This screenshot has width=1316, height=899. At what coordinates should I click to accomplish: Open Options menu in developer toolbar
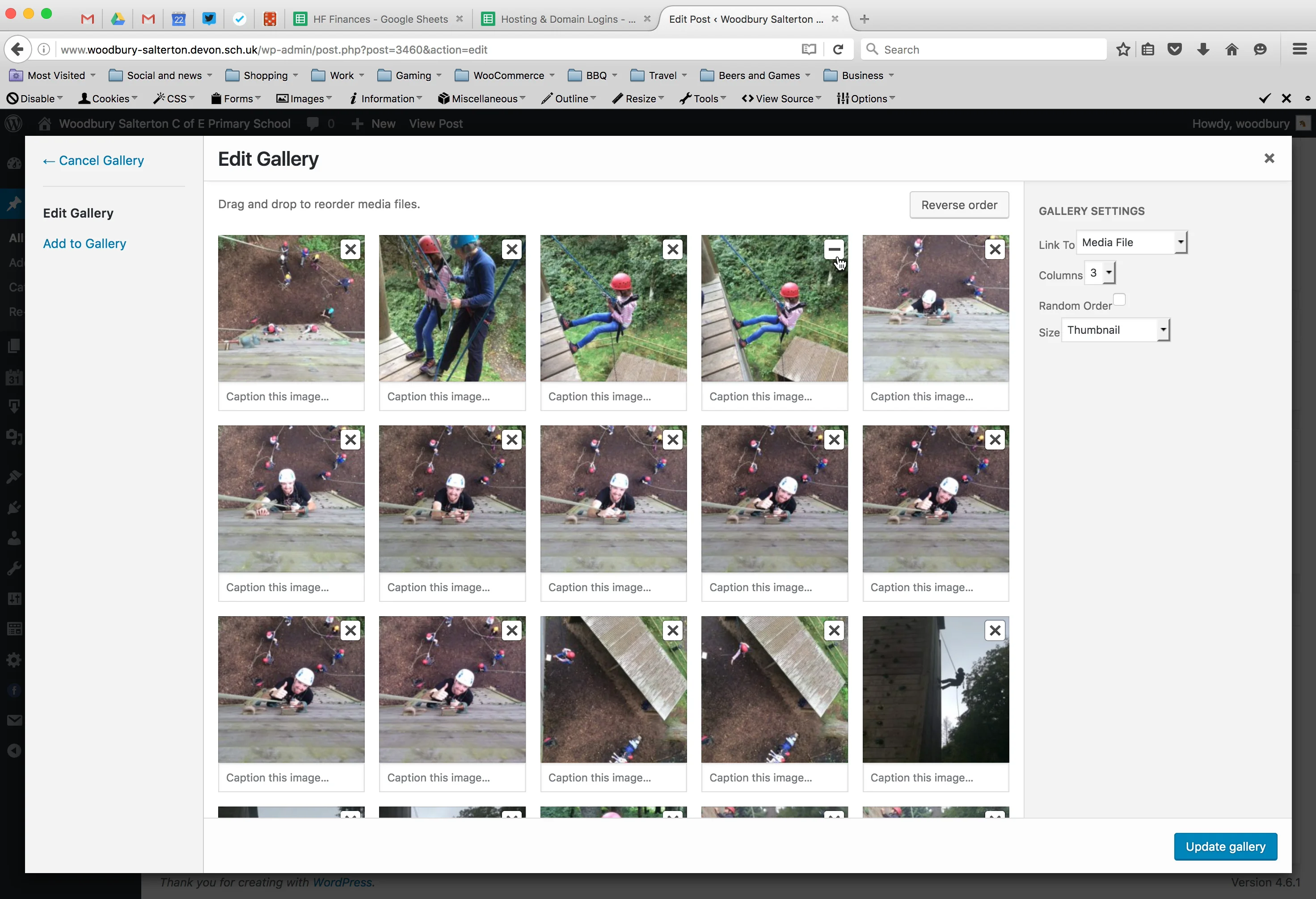[x=866, y=98]
